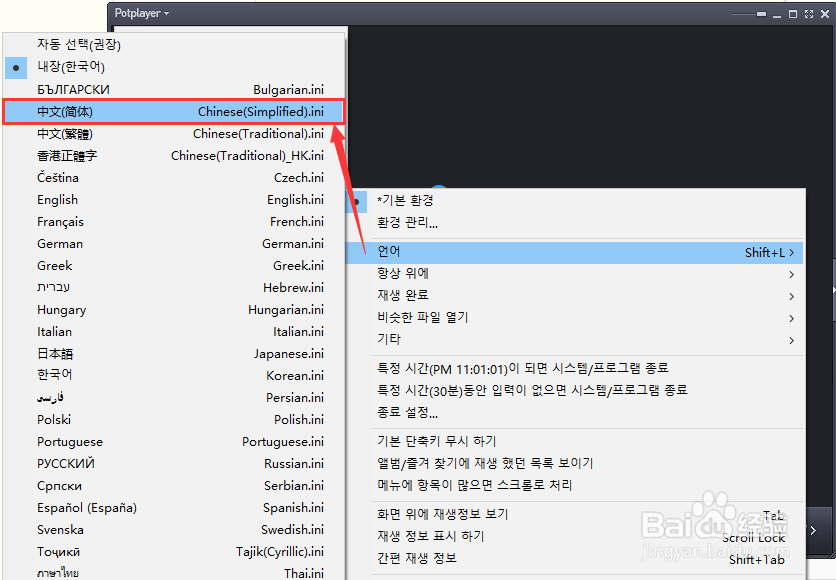Open 환경 관리... settings management
The image size is (836, 580).
tap(575, 223)
